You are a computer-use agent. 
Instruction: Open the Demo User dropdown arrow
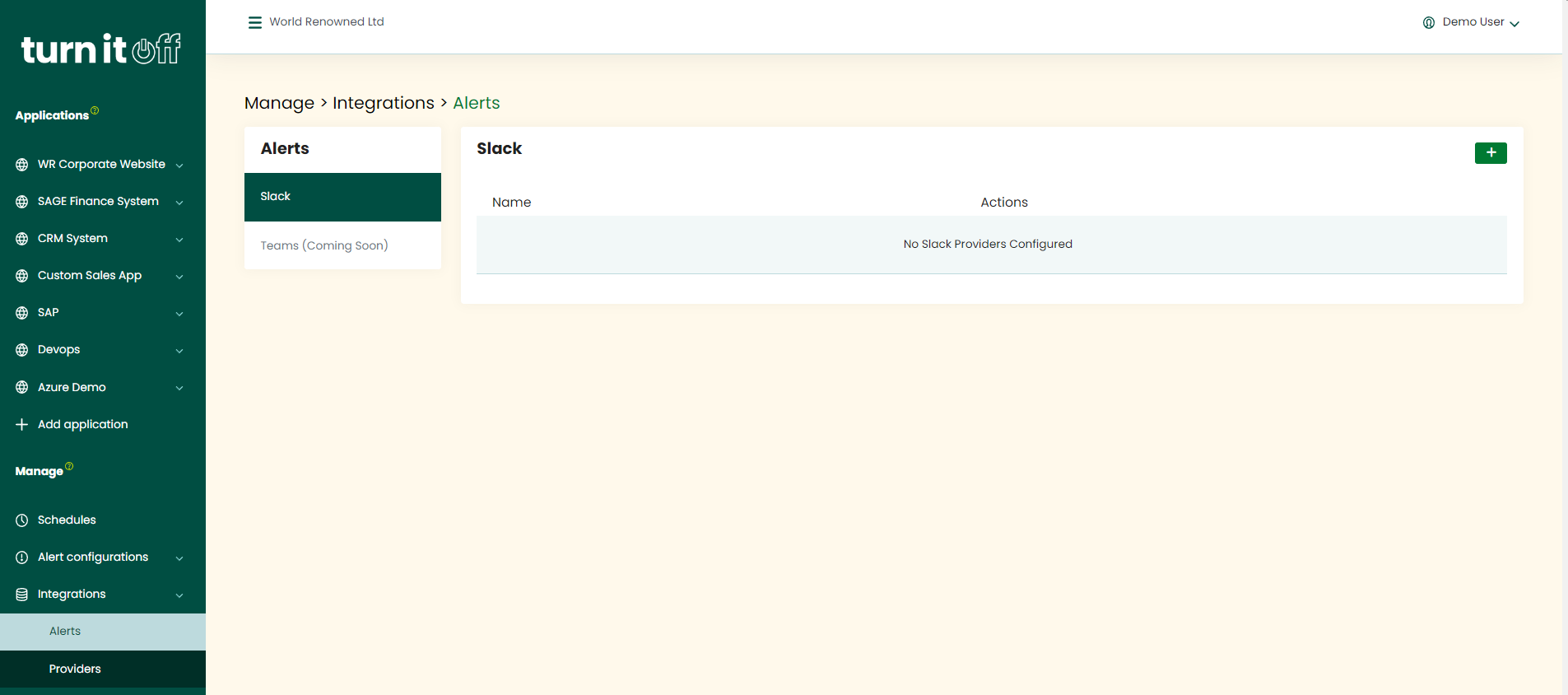click(1514, 24)
